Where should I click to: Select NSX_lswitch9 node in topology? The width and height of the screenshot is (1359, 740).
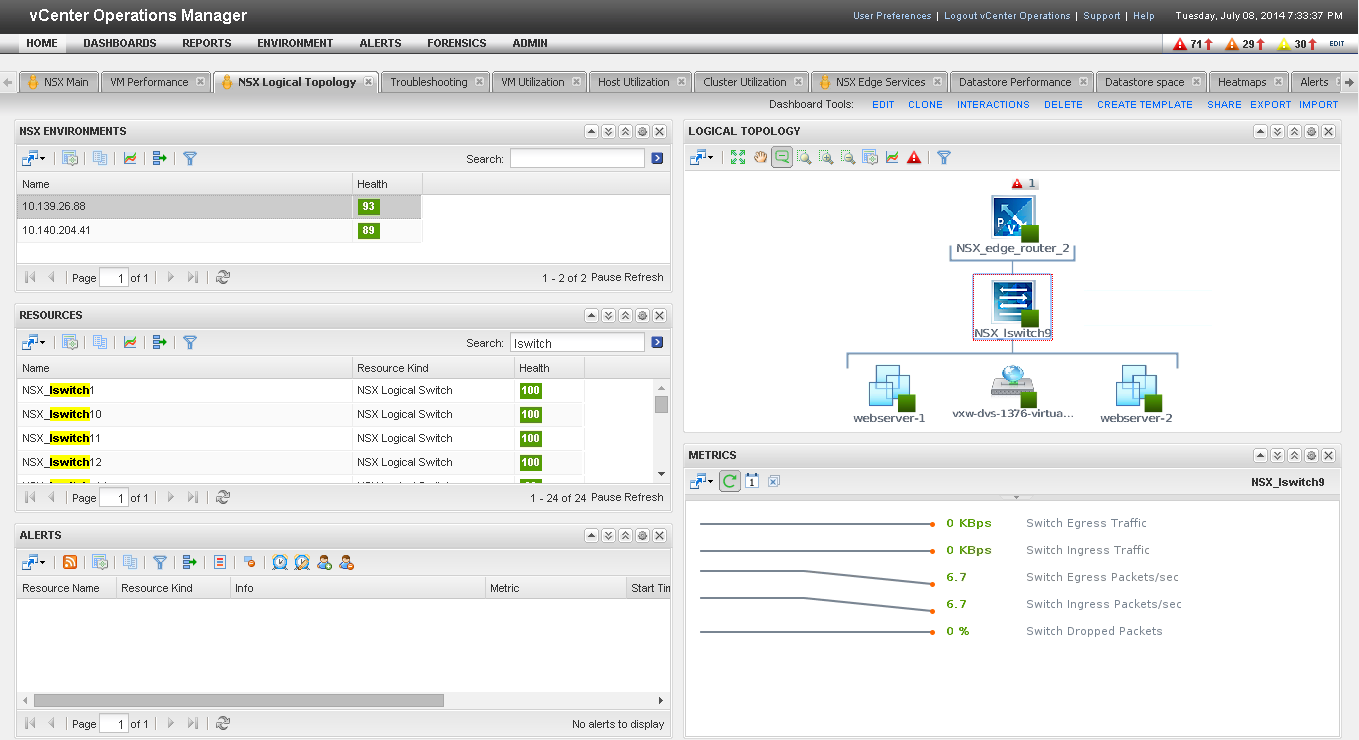1013,308
